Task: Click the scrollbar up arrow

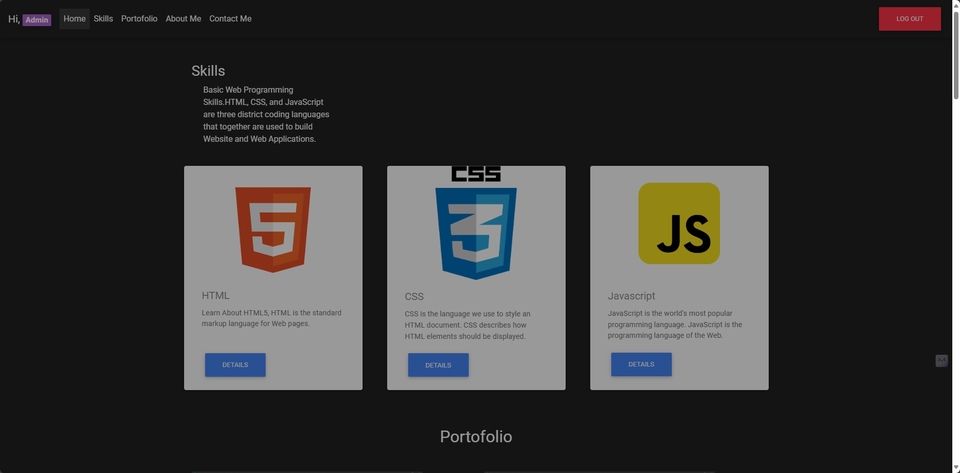Action: (x=956, y=4)
